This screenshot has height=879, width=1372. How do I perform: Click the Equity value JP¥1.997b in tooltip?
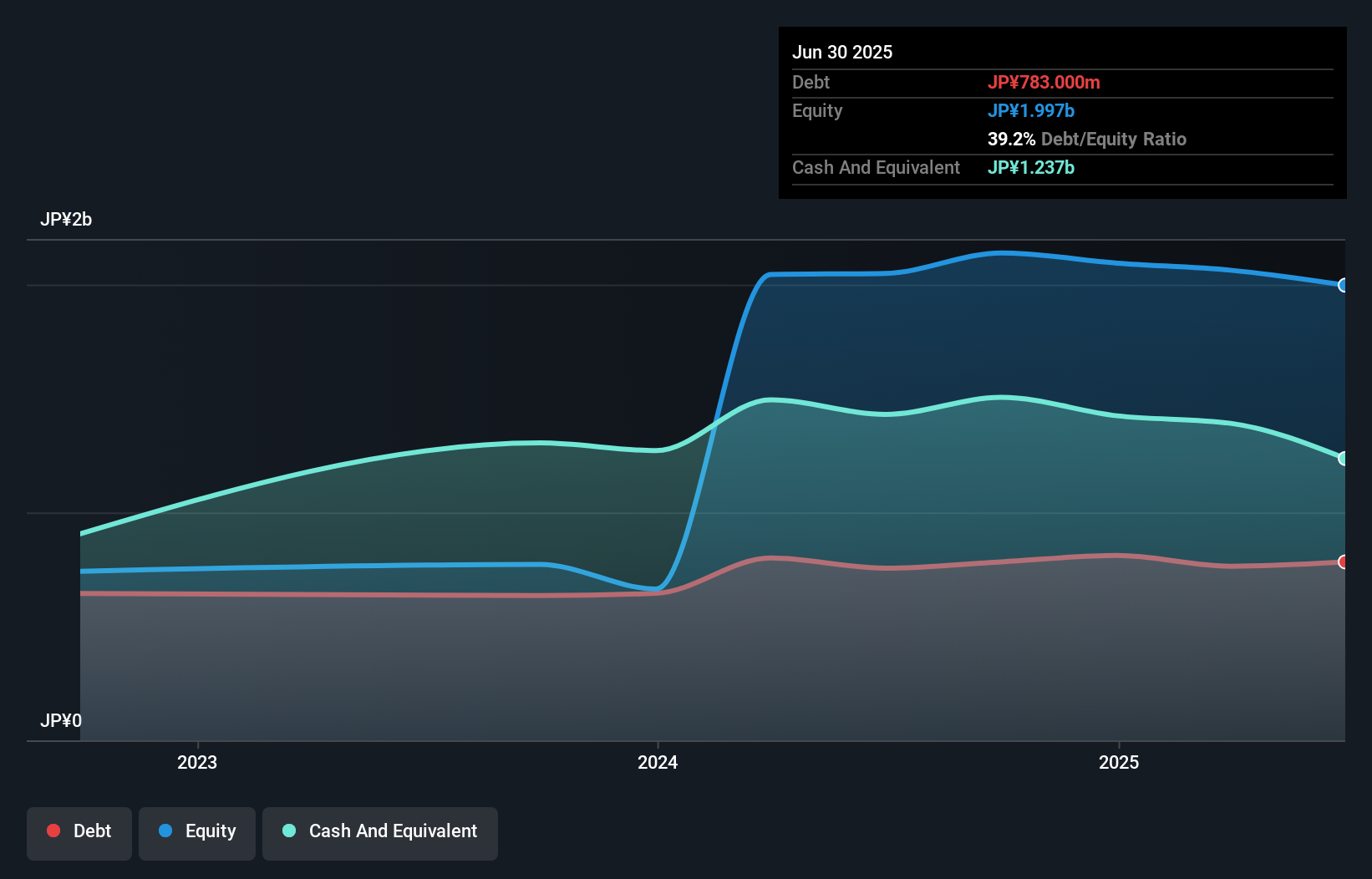click(x=1031, y=110)
